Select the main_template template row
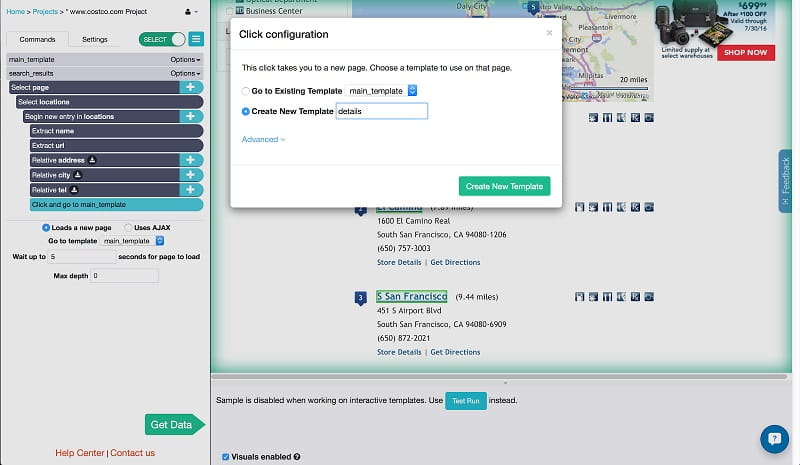The image size is (800, 465). pyautogui.click(x=105, y=60)
